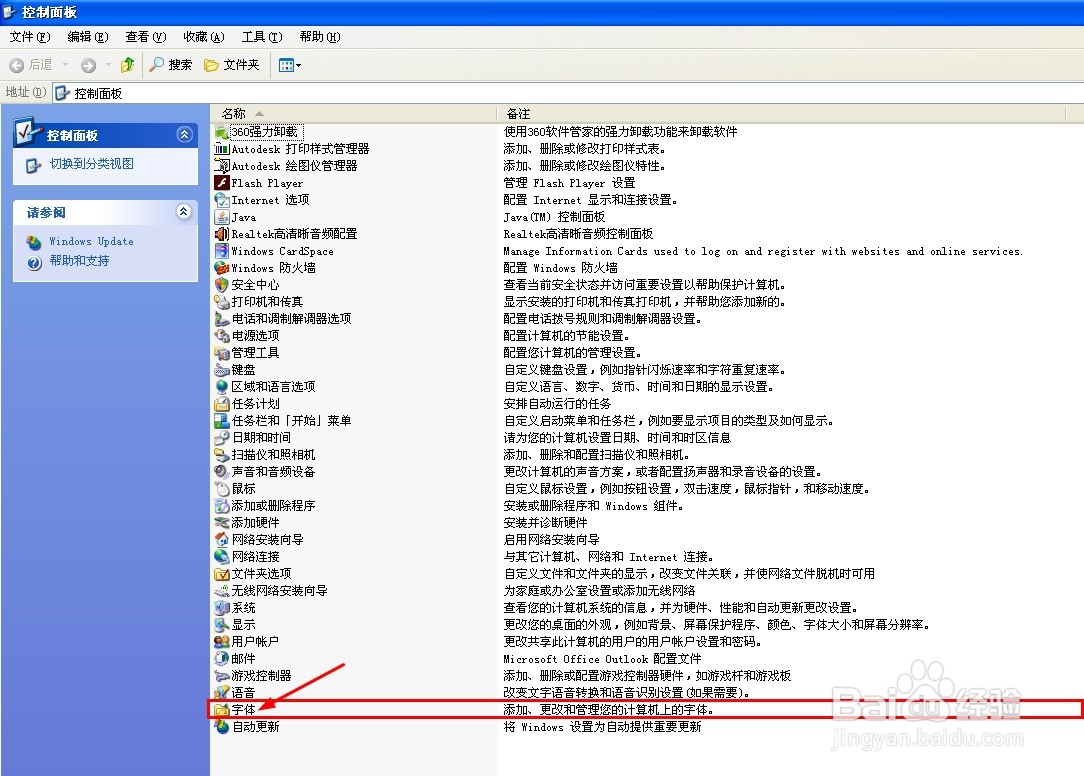The height and width of the screenshot is (776, 1084).
Task: Open 打印机和传真 icon
Action: pyautogui.click(x=221, y=302)
